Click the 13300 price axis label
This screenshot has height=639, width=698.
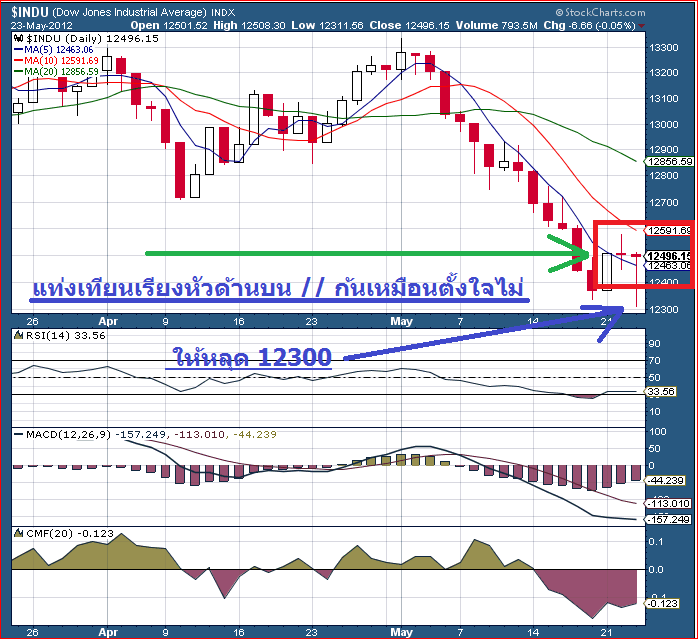(x=664, y=48)
